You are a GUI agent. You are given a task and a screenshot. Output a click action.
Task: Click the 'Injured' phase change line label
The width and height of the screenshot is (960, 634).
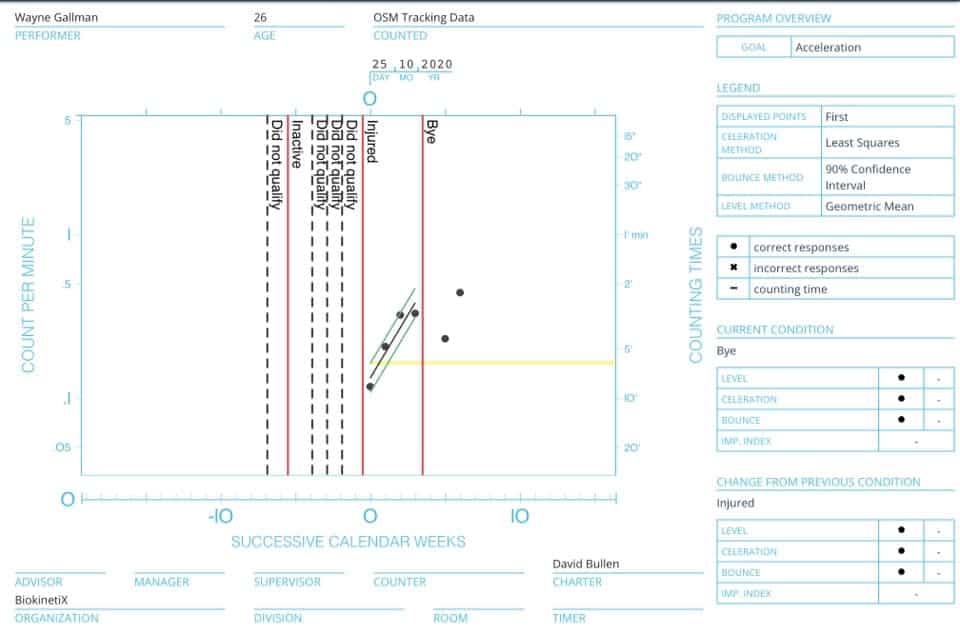tap(371, 142)
